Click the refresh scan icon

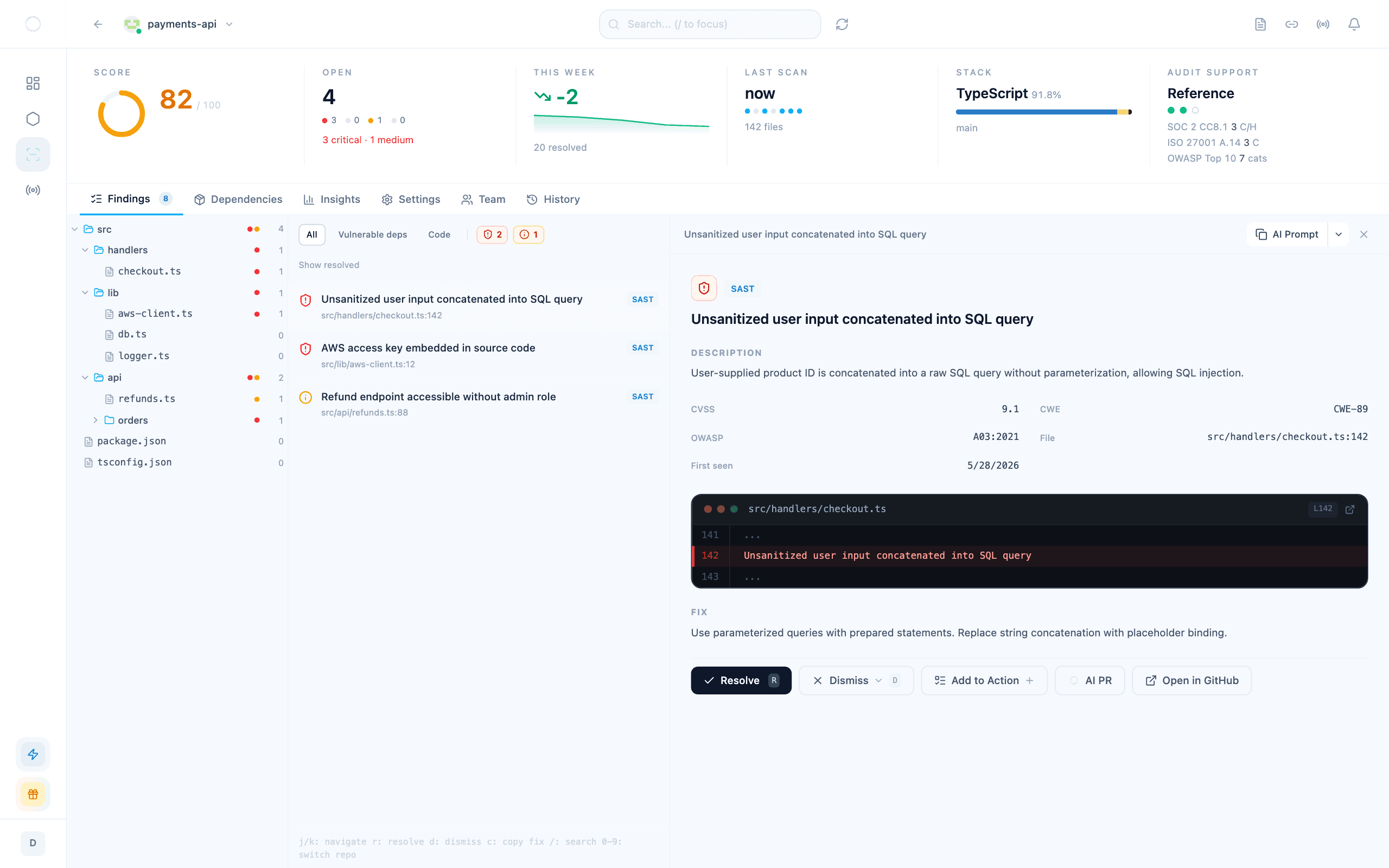(x=842, y=24)
